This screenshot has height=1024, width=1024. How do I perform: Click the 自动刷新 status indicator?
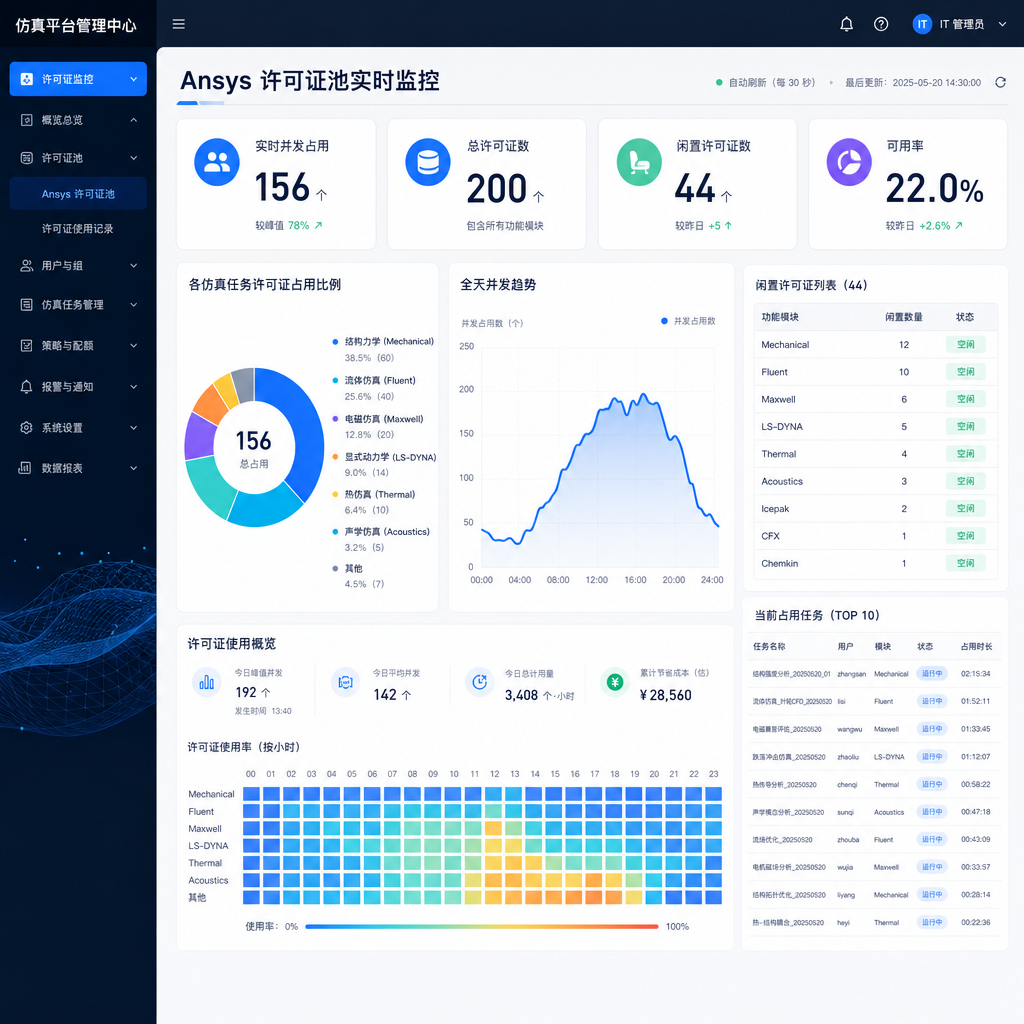coord(765,82)
